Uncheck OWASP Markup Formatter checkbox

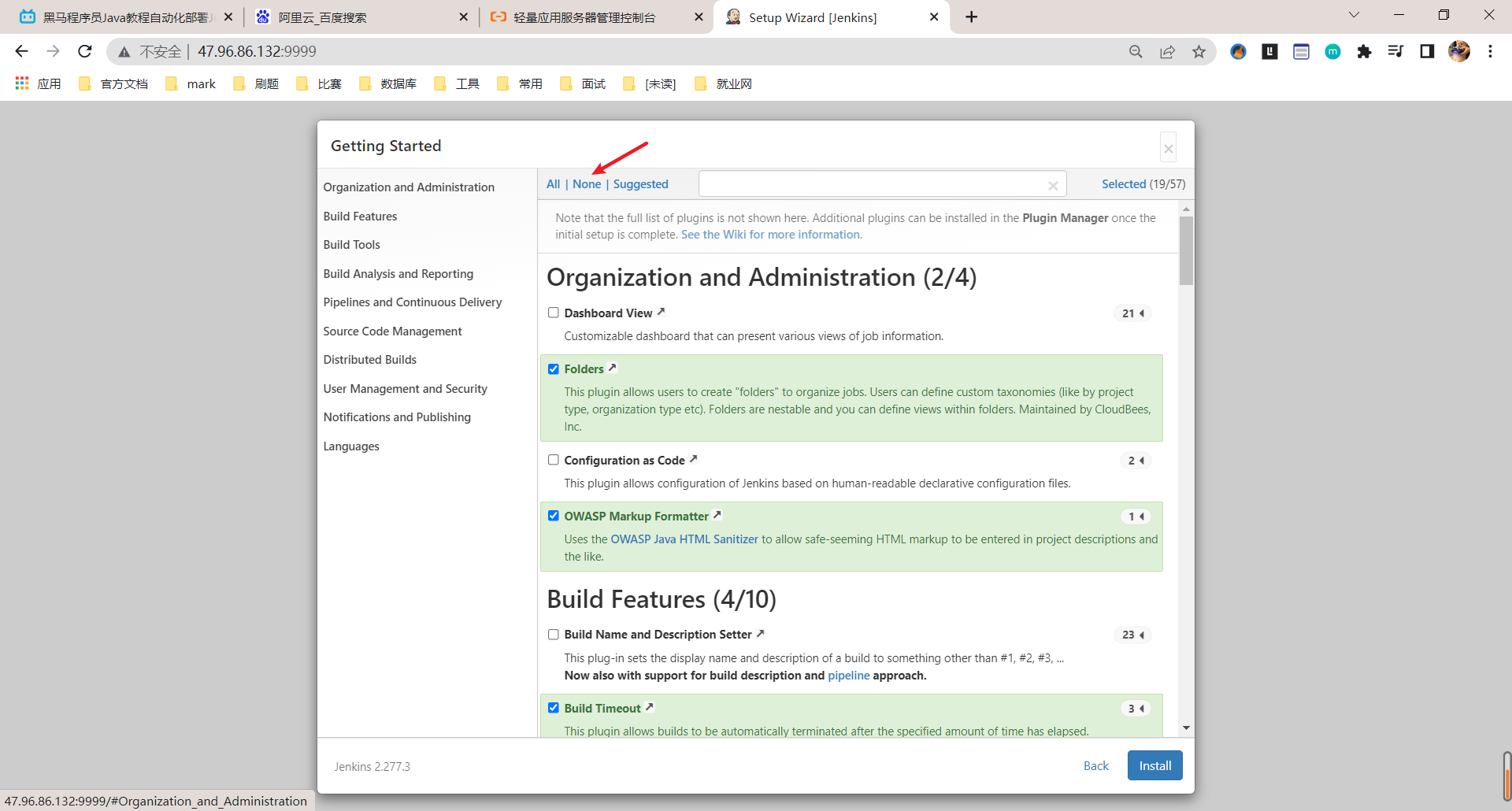pos(554,516)
